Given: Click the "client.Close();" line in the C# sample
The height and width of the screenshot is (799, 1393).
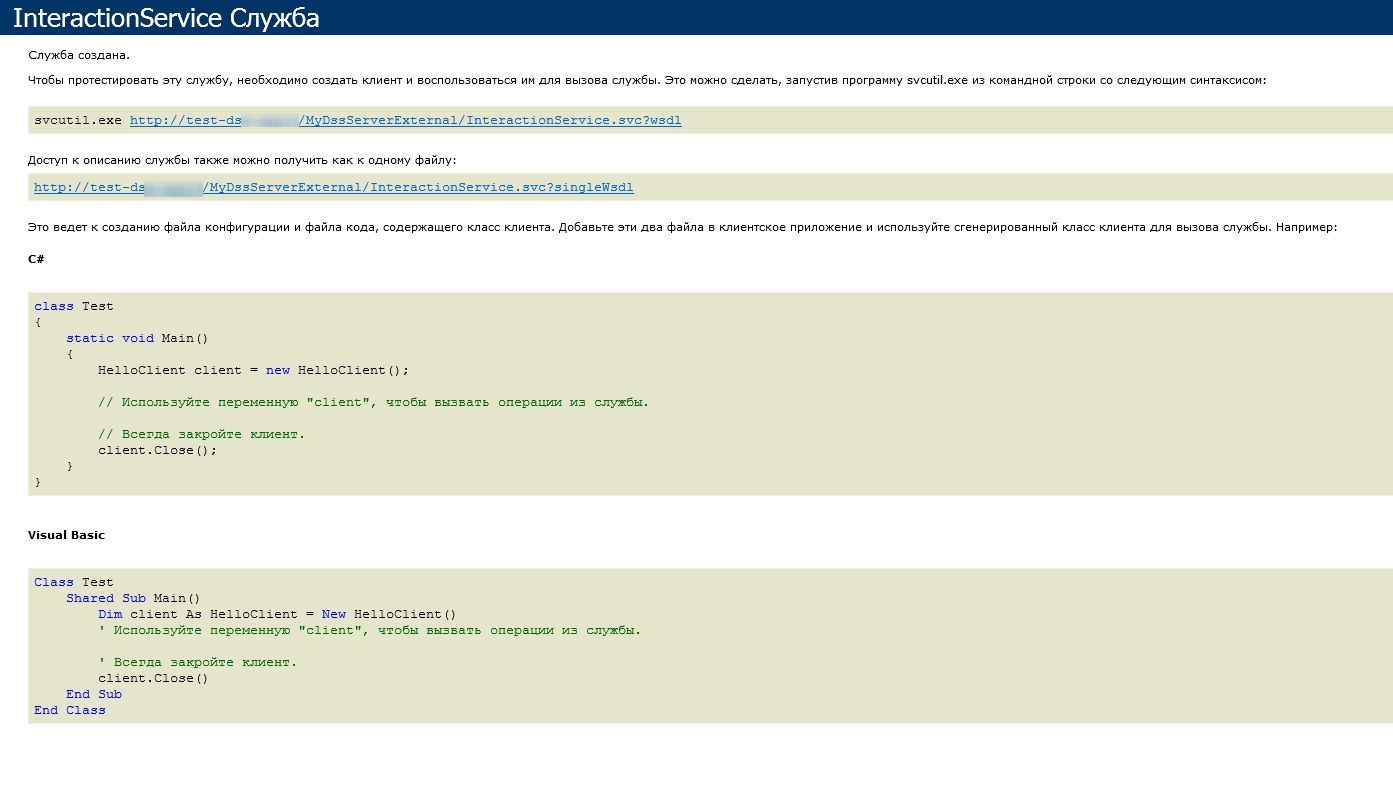Looking at the screenshot, I should (x=157, y=450).
